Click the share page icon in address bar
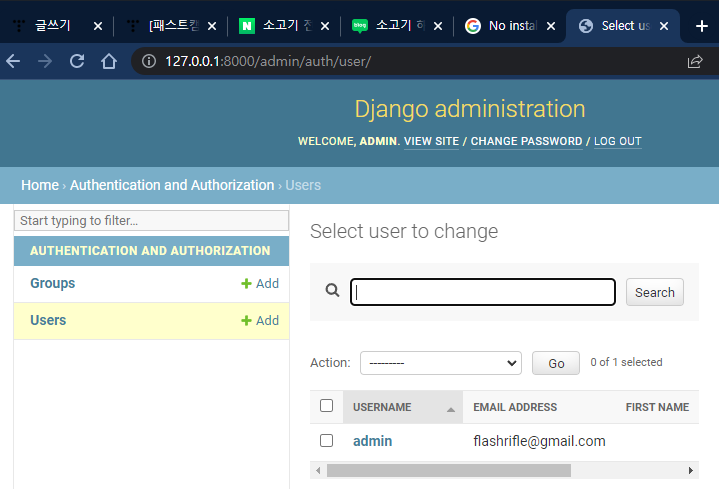 tap(695, 61)
